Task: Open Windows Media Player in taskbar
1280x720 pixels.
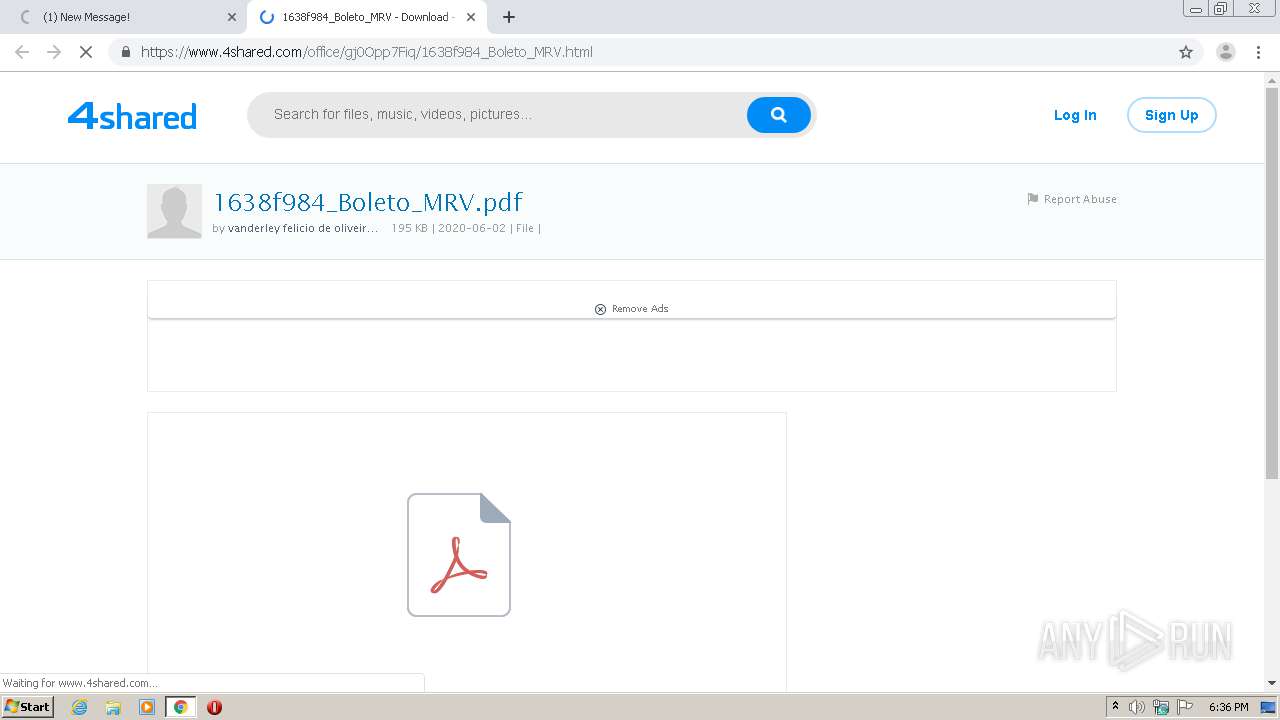Action: coord(147,707)
